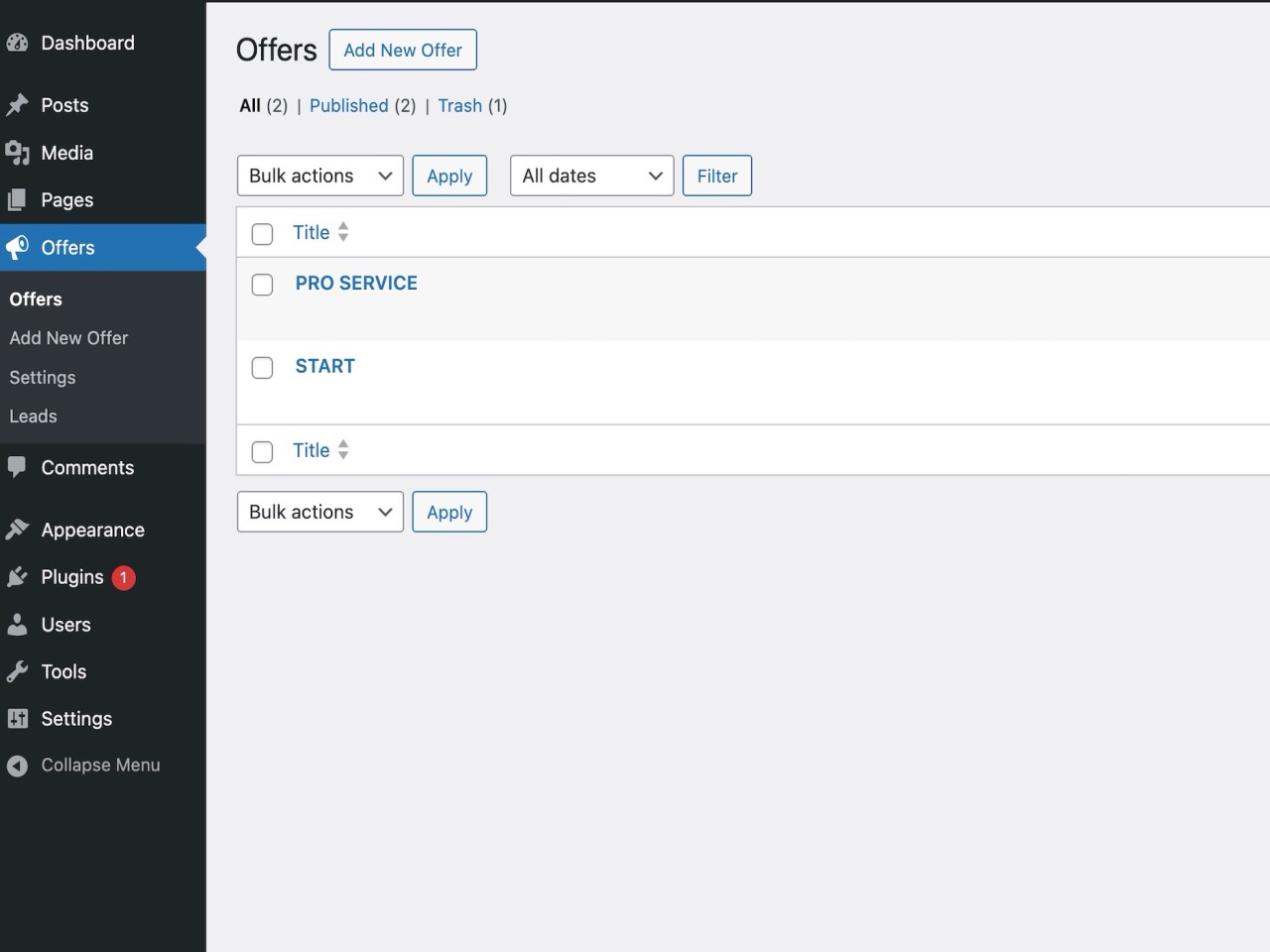Click the Add New Offer button
Viewport: 1270px width, 952px height.
click(x=403, y=50)
